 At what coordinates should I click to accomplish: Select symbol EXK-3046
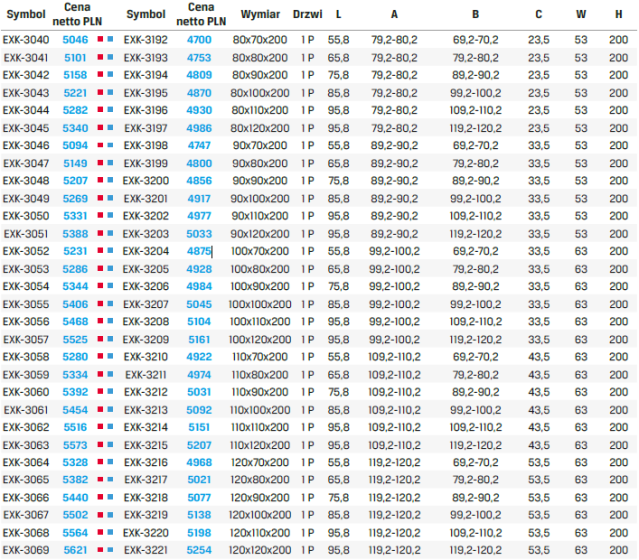(x=26, y=145)
